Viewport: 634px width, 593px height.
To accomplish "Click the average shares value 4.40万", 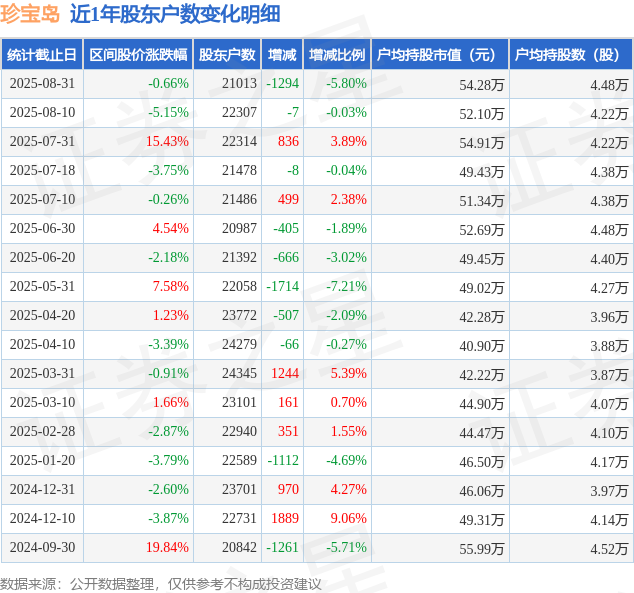I will click(609, 259).
